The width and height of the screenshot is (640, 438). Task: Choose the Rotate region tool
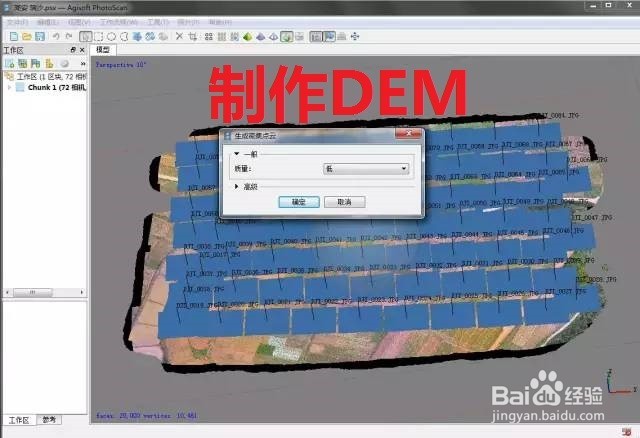click(150, 37)
